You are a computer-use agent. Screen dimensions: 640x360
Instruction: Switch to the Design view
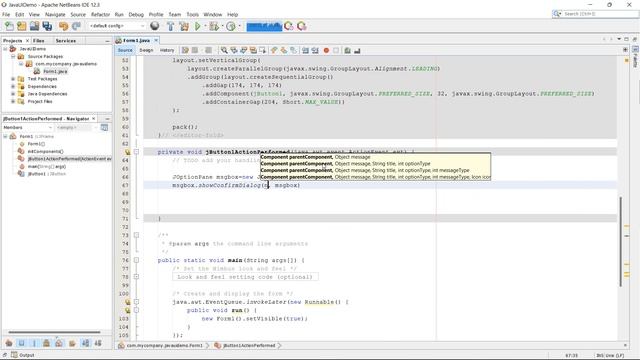point(146,50)
